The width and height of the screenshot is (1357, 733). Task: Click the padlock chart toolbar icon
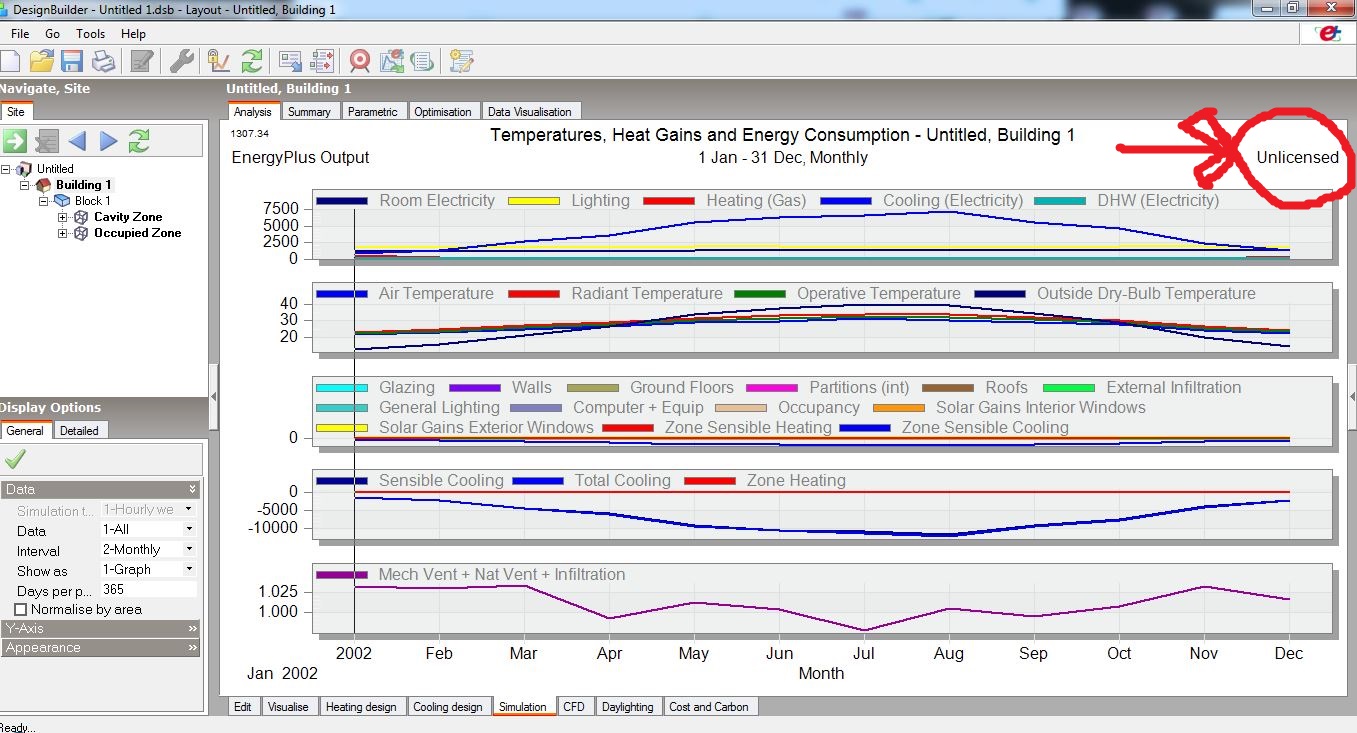click(219, 61)
